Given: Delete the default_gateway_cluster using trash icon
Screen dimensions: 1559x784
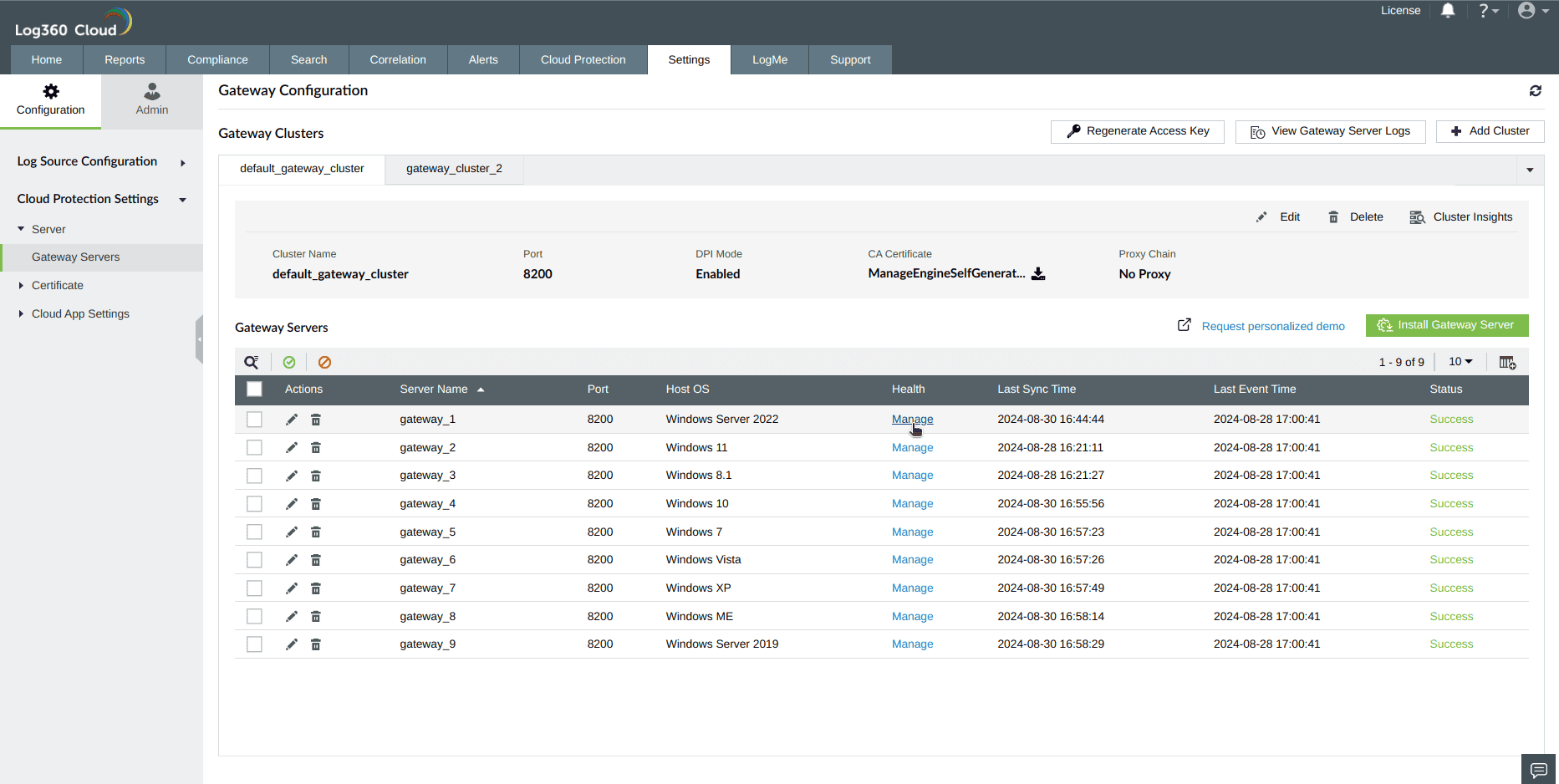Looking at the screenshot, I should click(x=1334, y=216).
